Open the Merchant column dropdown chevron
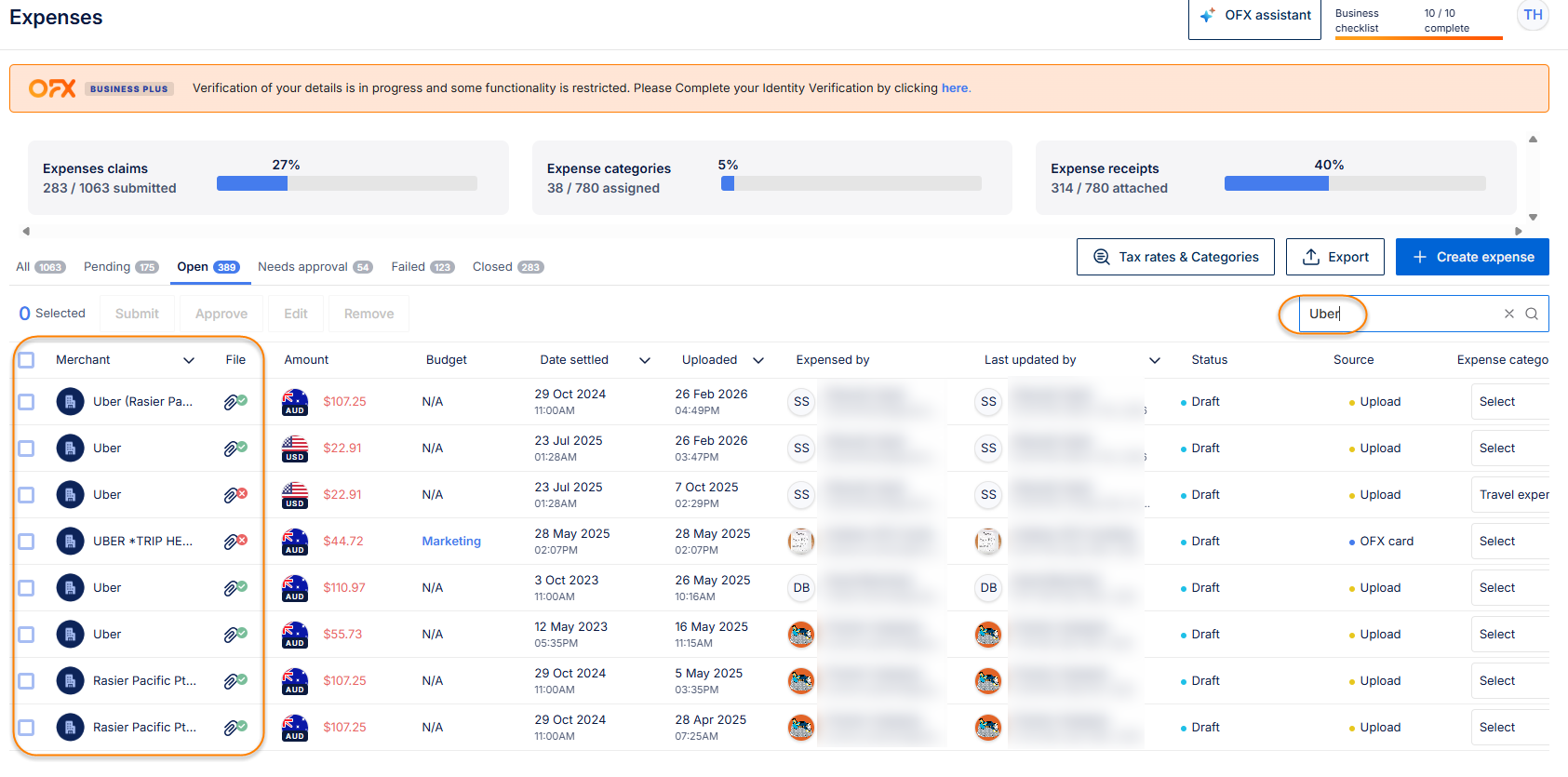This screenshot has width=1568, height=777. point(189,360)
